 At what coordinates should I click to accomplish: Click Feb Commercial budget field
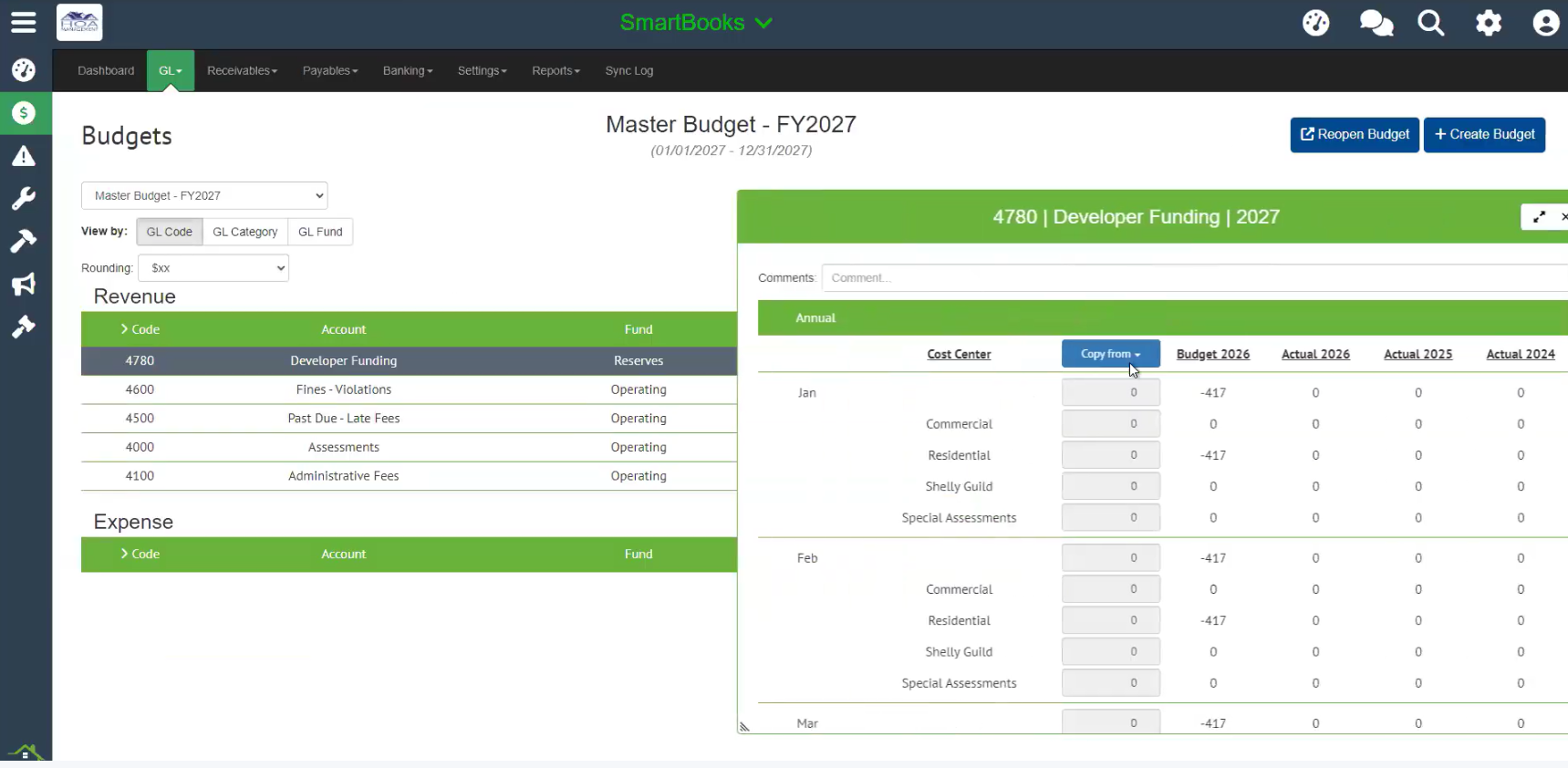click(1111, 589)
